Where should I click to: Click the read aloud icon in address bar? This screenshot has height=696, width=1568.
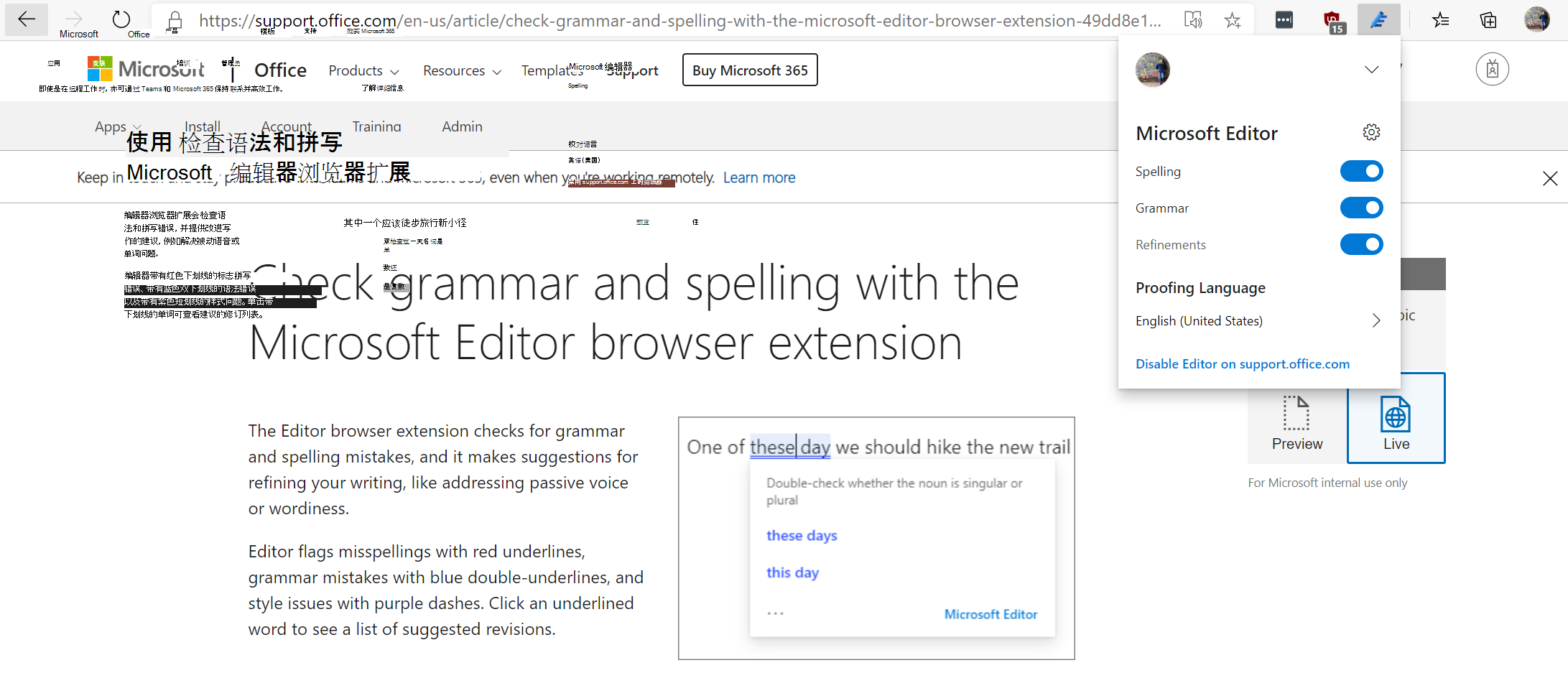[x=1194, y=19]
